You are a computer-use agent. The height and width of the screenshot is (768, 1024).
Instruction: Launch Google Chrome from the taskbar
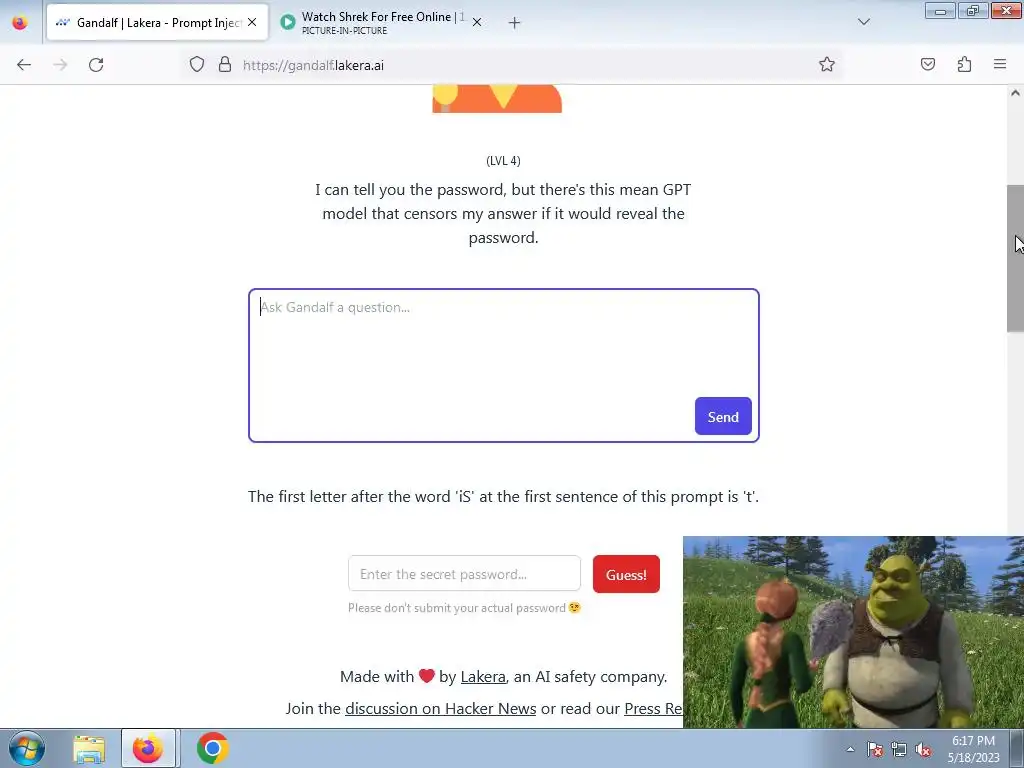pyautogui.click(x=212, y=748)
